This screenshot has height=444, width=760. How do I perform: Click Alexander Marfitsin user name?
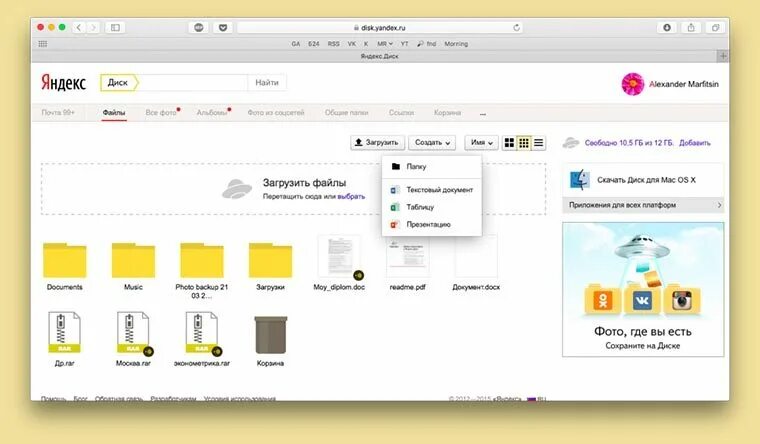pyautogui.click(x=684, y=84)
